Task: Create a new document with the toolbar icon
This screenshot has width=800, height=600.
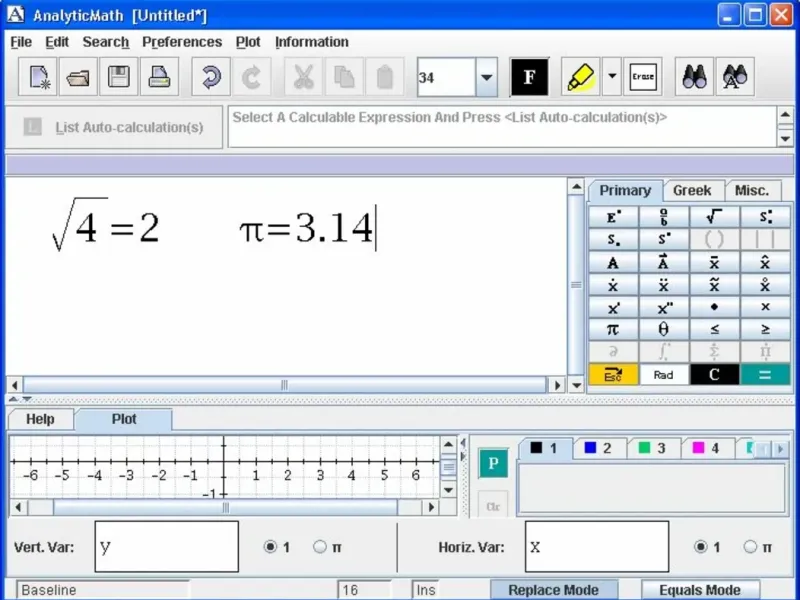Action: tap(37, 77)
